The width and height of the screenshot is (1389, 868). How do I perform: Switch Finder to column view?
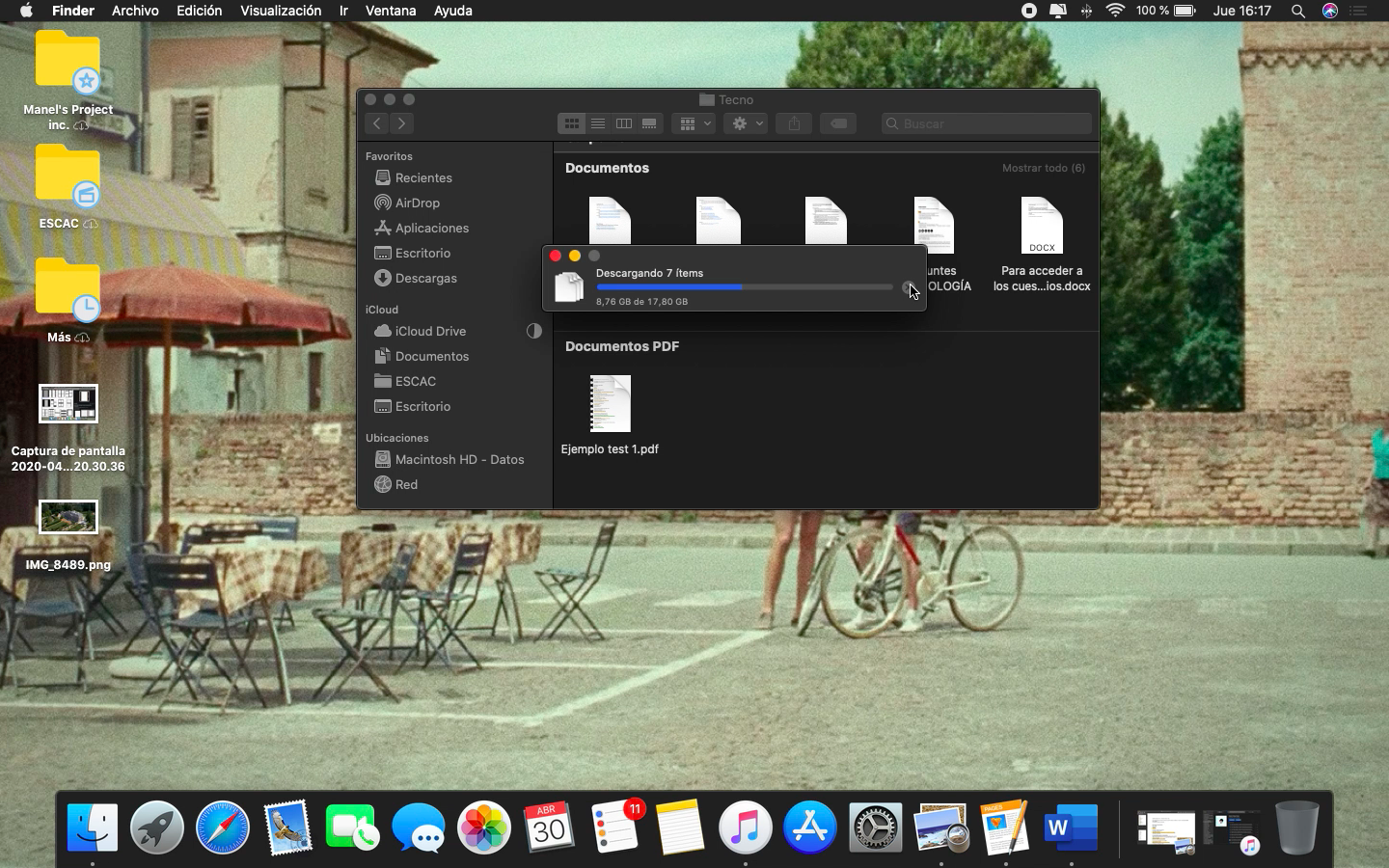tap(624, 123)
